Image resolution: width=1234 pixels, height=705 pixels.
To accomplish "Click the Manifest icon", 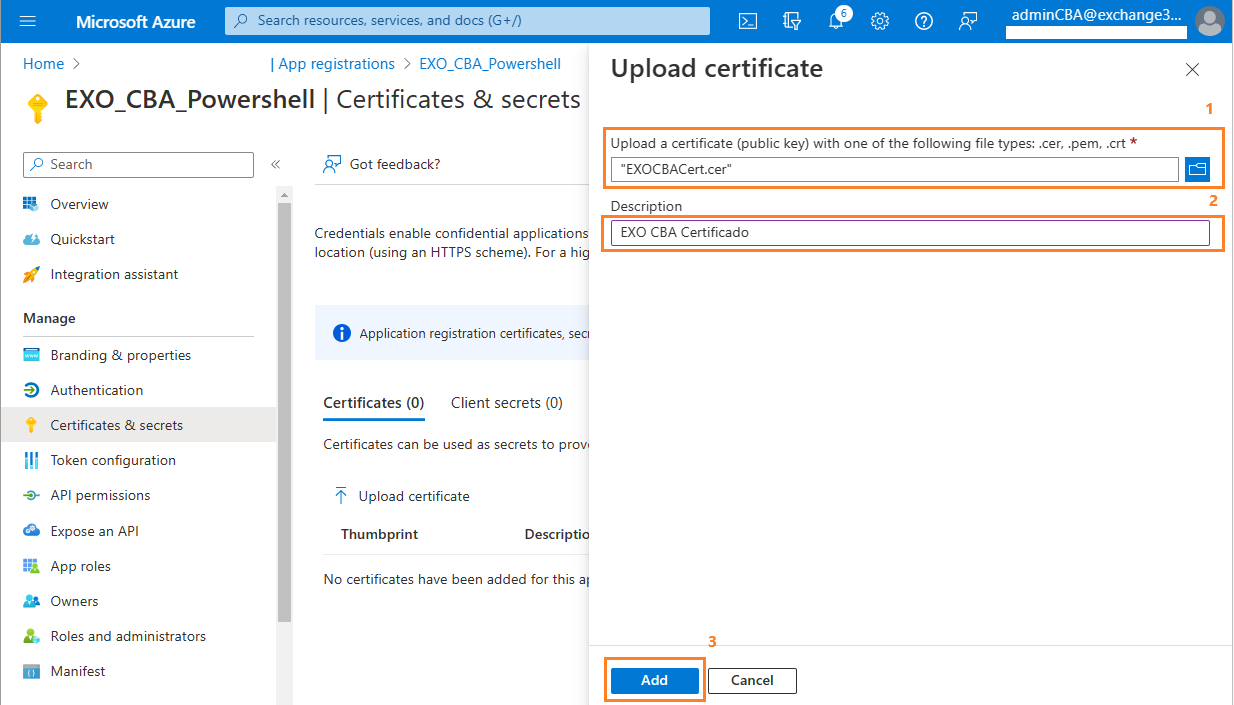I will coord(31,671).
